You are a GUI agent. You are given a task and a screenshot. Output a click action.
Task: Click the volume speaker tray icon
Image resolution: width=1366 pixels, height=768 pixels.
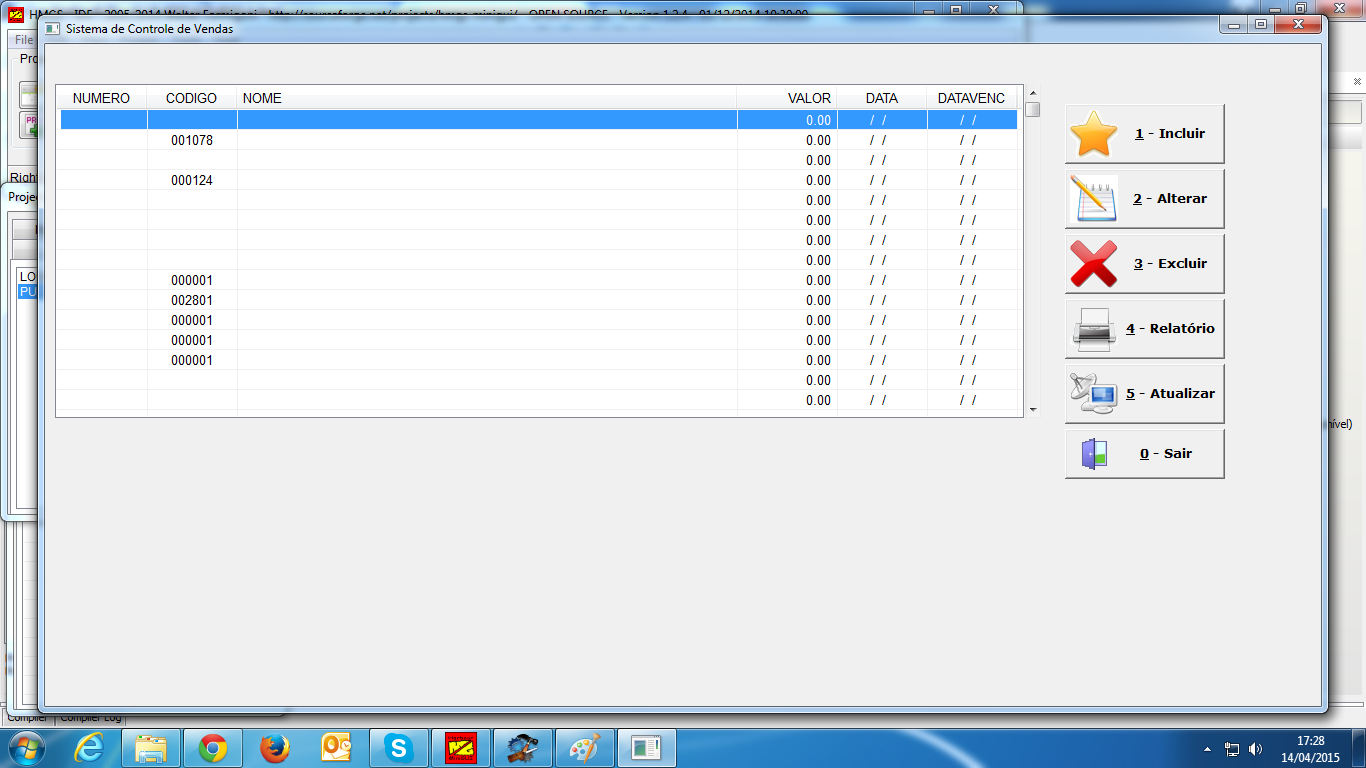(1255, 748)
